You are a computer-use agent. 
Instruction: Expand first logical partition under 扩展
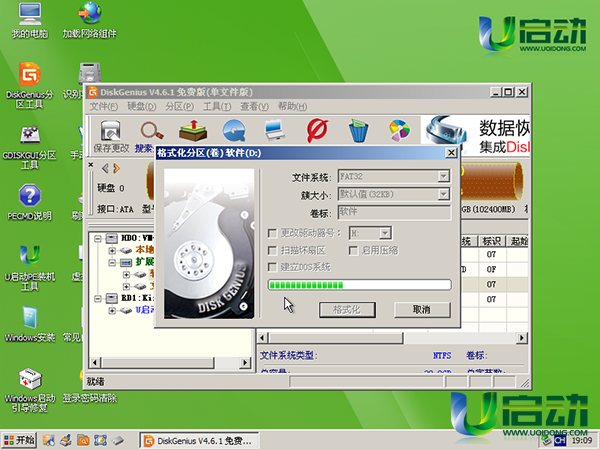[x=126, y=274]
